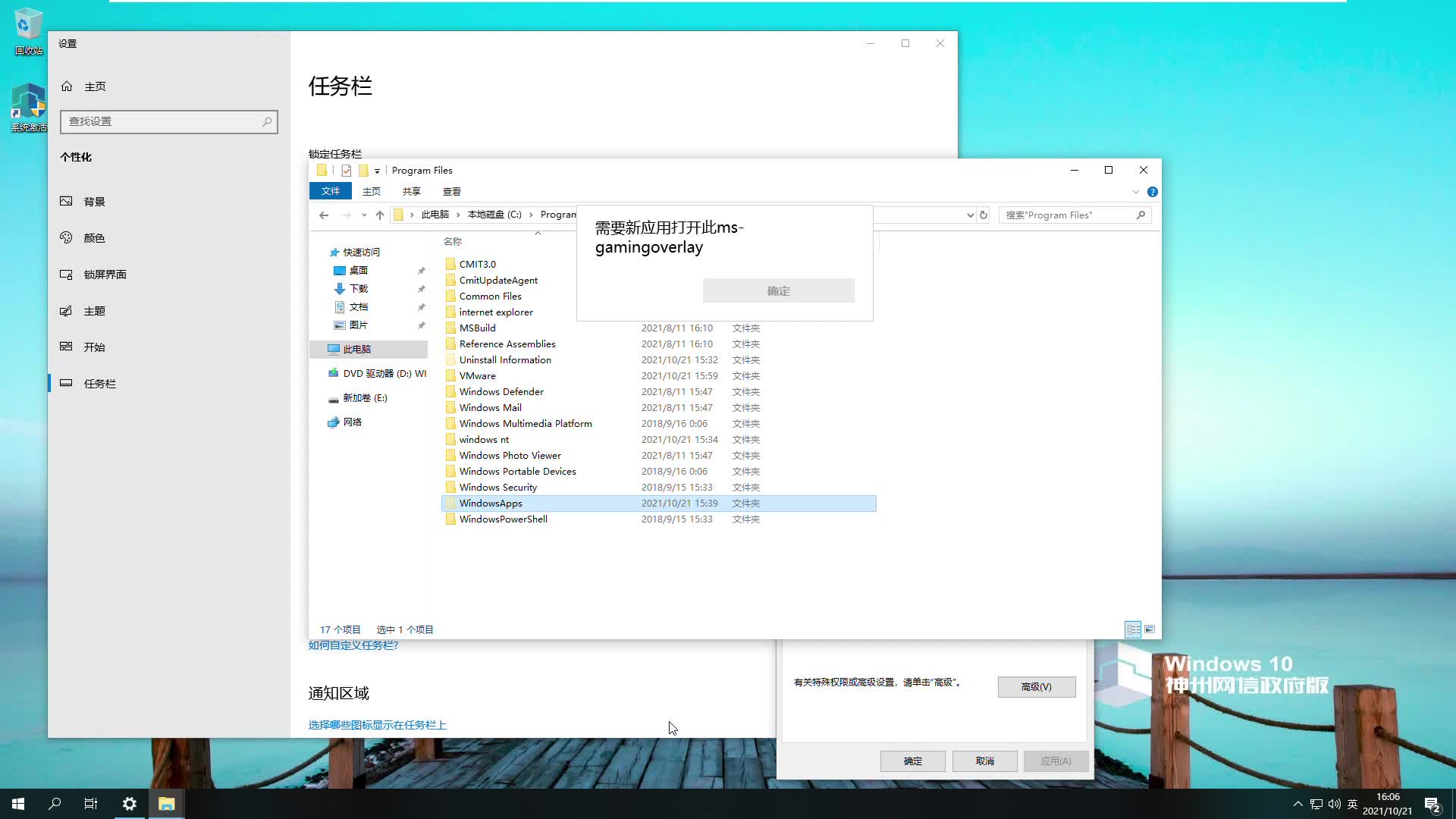Expand the Explorer ribbon chevron
Screen dimensions: 1456x819
pyautogui.click(x=1135, y=192)
